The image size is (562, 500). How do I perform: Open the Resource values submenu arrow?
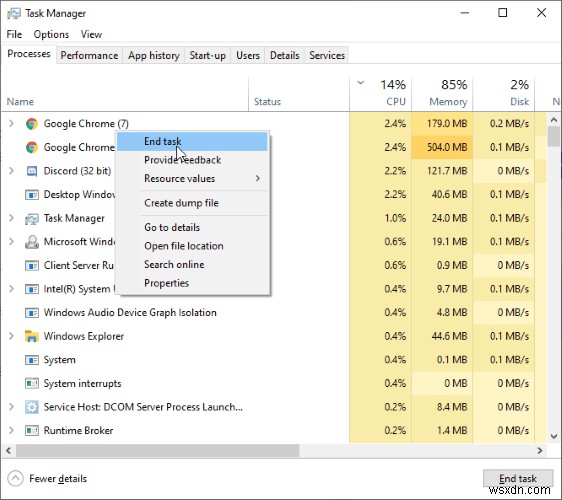point(258,178)
